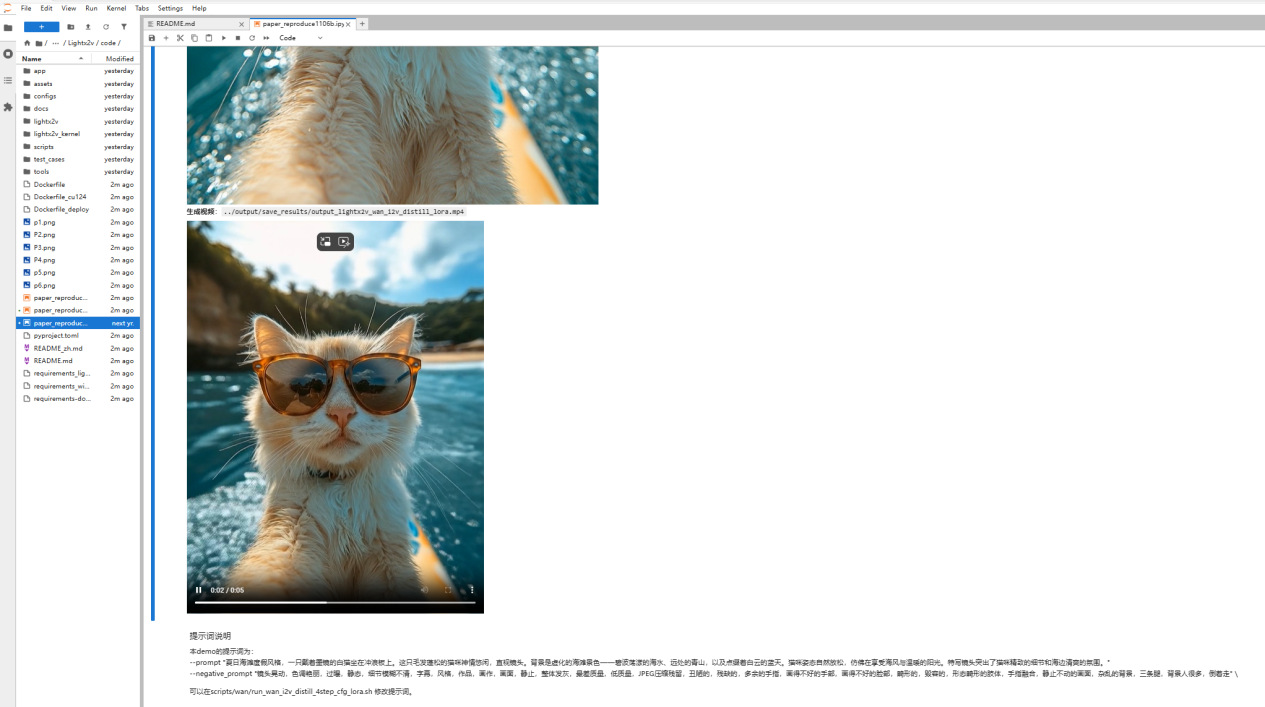Image resolution: width=1265 pixels, height=707 pixels.
Task: Open the View menu
Action: [x=68, y=8]
